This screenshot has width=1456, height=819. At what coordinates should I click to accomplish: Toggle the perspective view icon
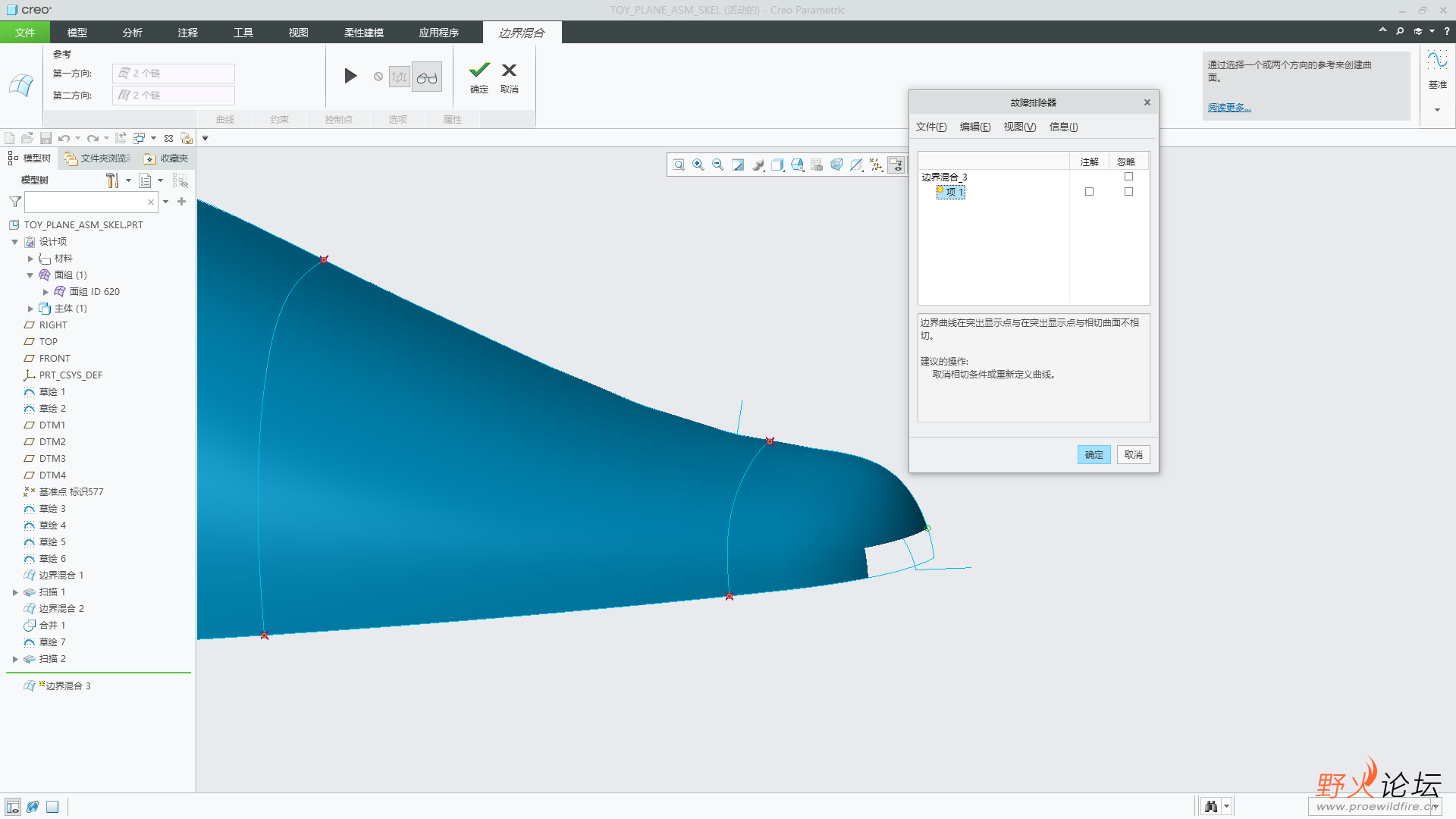[836, 165]
